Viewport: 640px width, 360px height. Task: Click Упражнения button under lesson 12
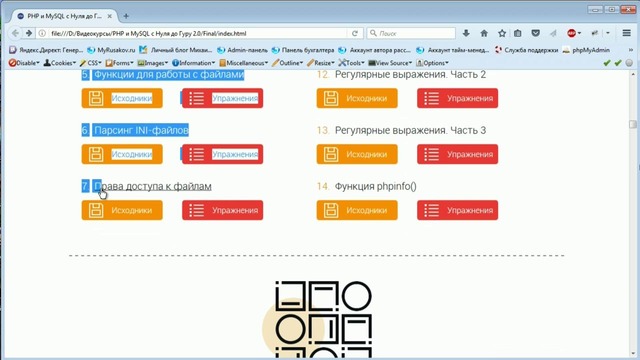point(458,98)
